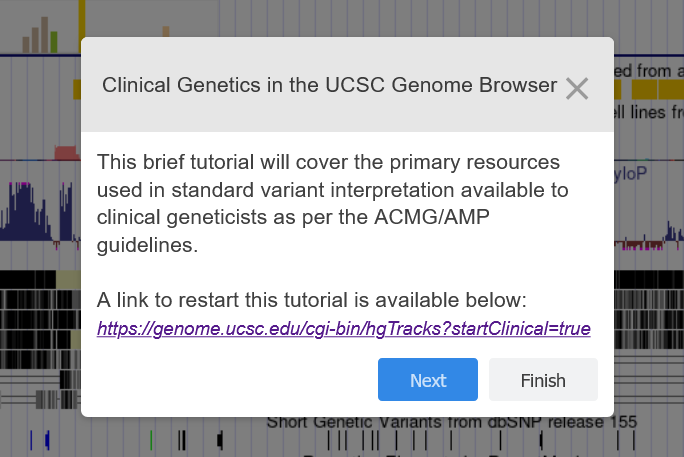Click the tutorial description paragraph text

pos(332,203)
